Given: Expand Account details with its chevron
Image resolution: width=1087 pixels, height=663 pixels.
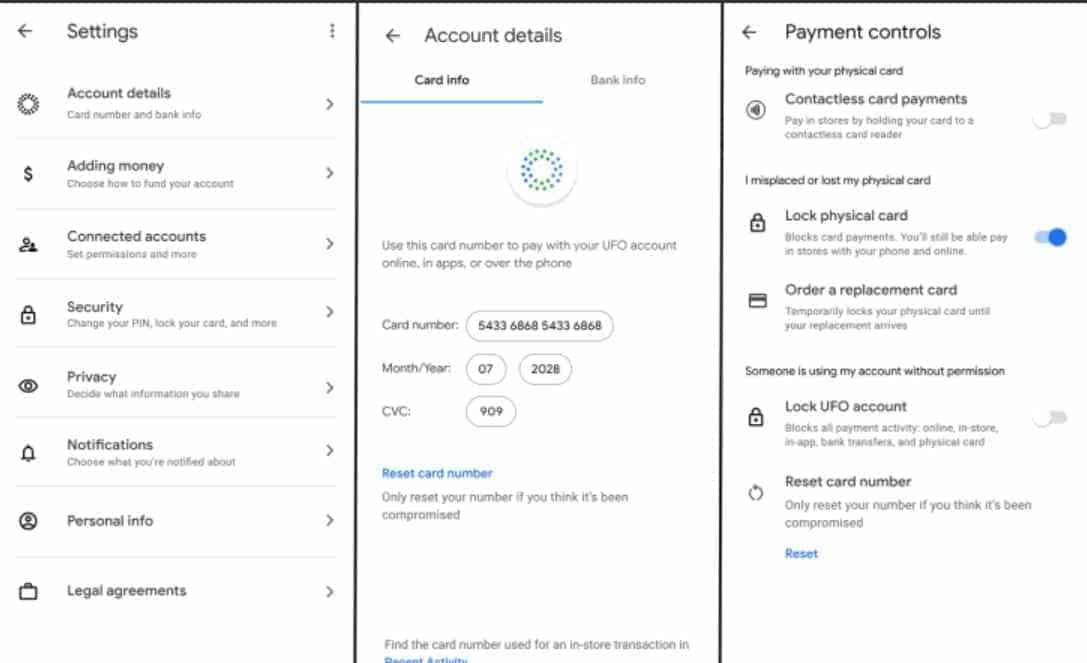Looking at the screenshot, I should pos(329,104).
